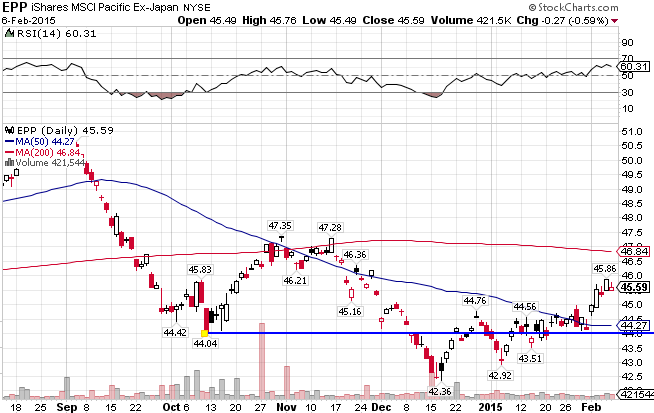Click the red down-arrow change indicator
Image resolution: width=654 pixels, height=413 pixels.
pos(615,21)
